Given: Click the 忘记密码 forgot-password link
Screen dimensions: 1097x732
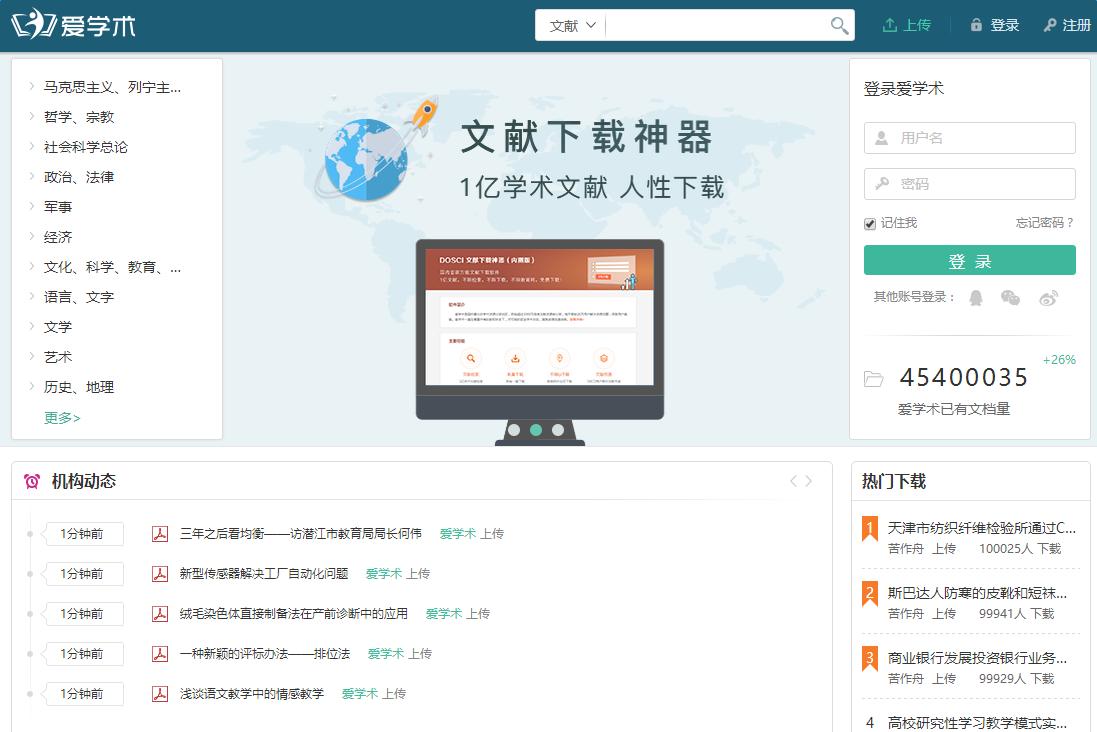Looking at the screenshot, I should coord(1043,223).
